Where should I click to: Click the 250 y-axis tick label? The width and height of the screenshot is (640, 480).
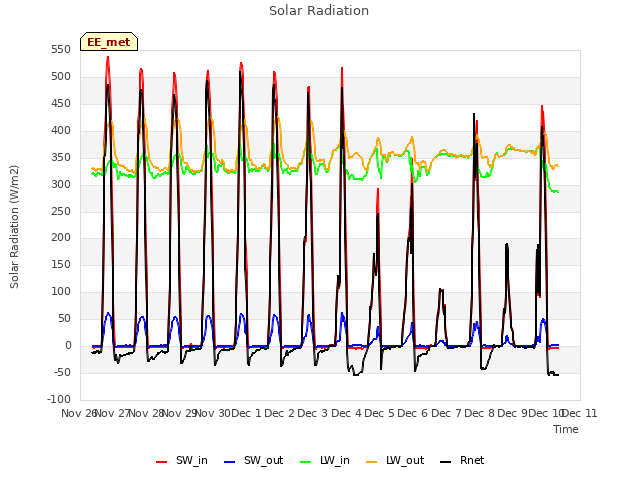tap(61, 211)
